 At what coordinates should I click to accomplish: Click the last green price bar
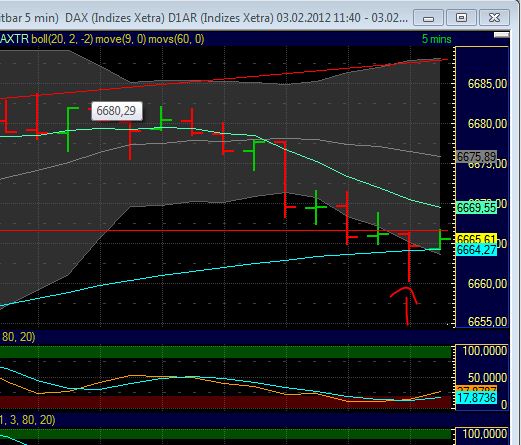point(440,239)
